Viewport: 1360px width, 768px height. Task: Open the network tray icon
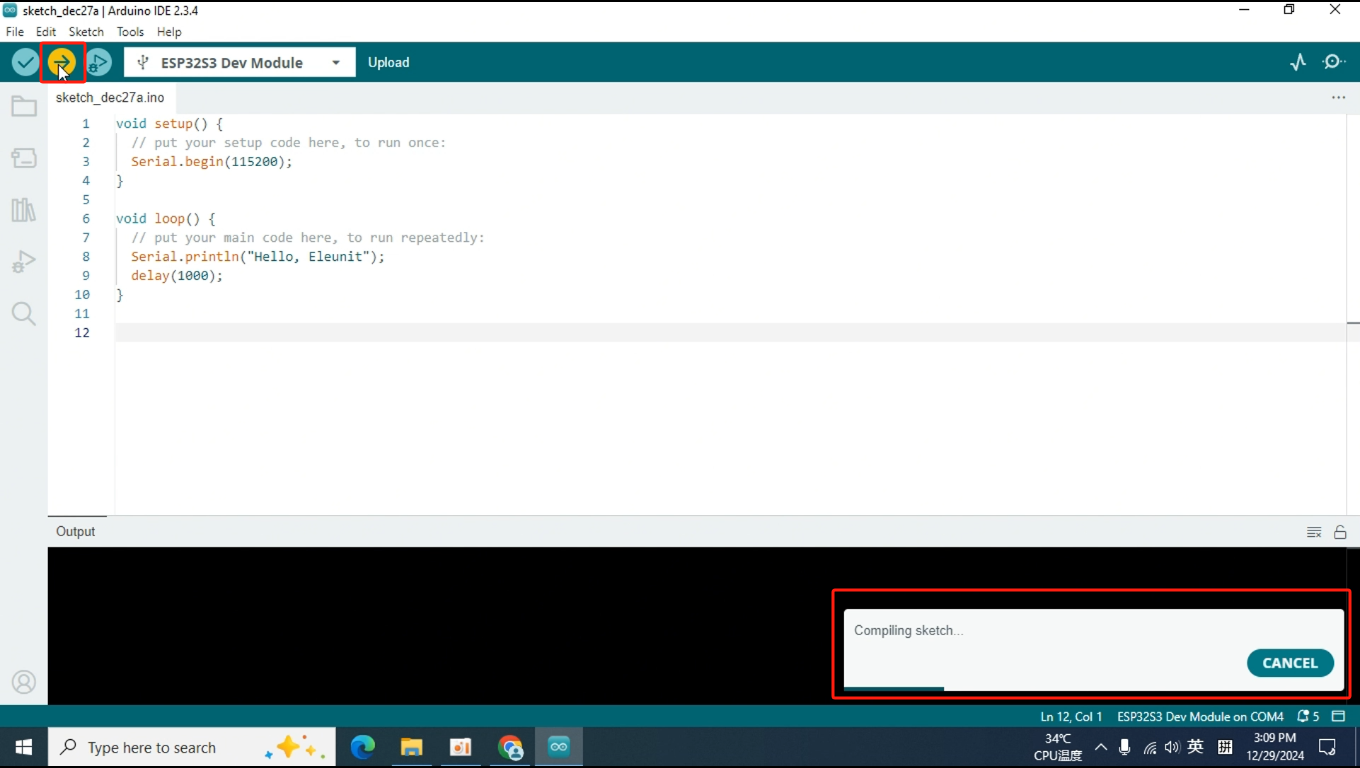point(1149,747)
